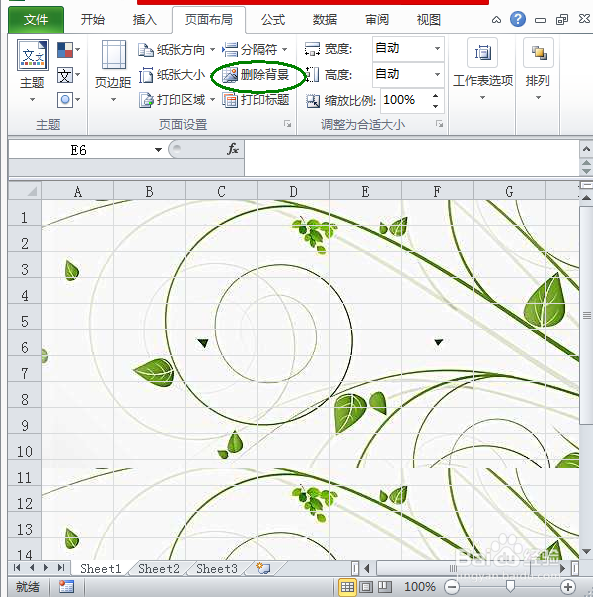This screenshot has width=593, height=597.
Task: Switch to the 数据 tab
Action: tap(325, 19)
